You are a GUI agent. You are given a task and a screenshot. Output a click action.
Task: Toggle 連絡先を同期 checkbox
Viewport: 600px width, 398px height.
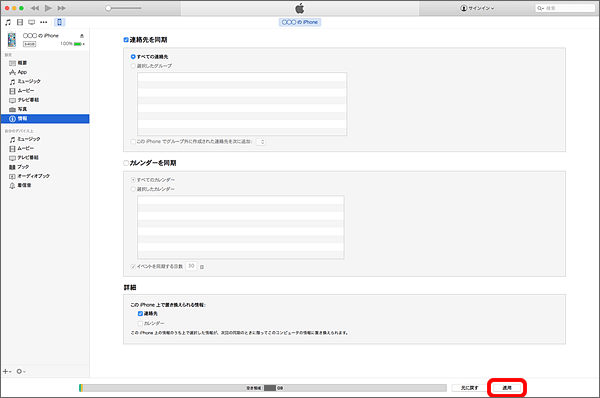coord(126,40)
